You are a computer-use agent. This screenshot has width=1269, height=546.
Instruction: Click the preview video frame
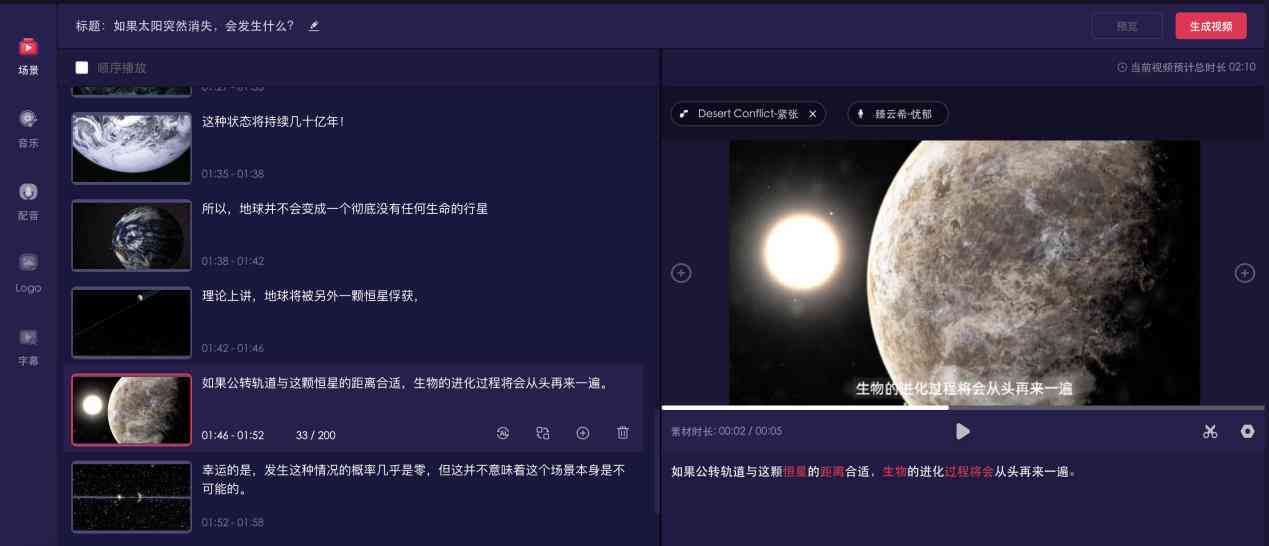click(964, 272)
